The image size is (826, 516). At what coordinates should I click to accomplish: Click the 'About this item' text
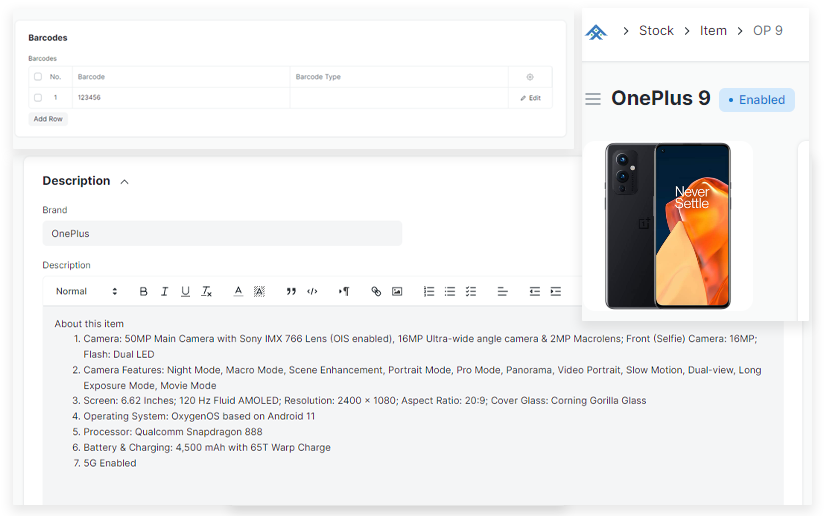coord(89,324)
